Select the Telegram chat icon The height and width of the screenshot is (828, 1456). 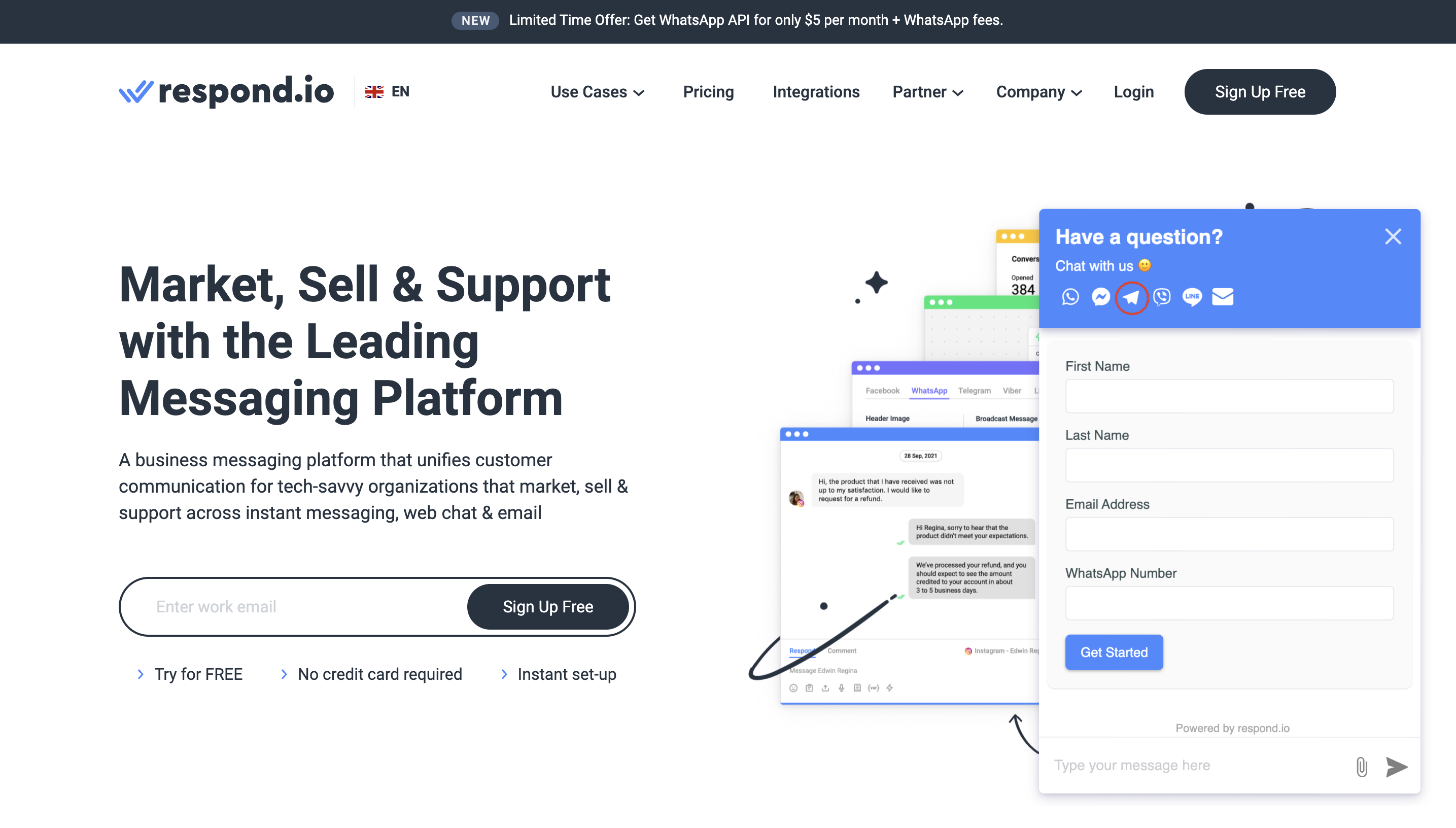(x=1131, y=296)
